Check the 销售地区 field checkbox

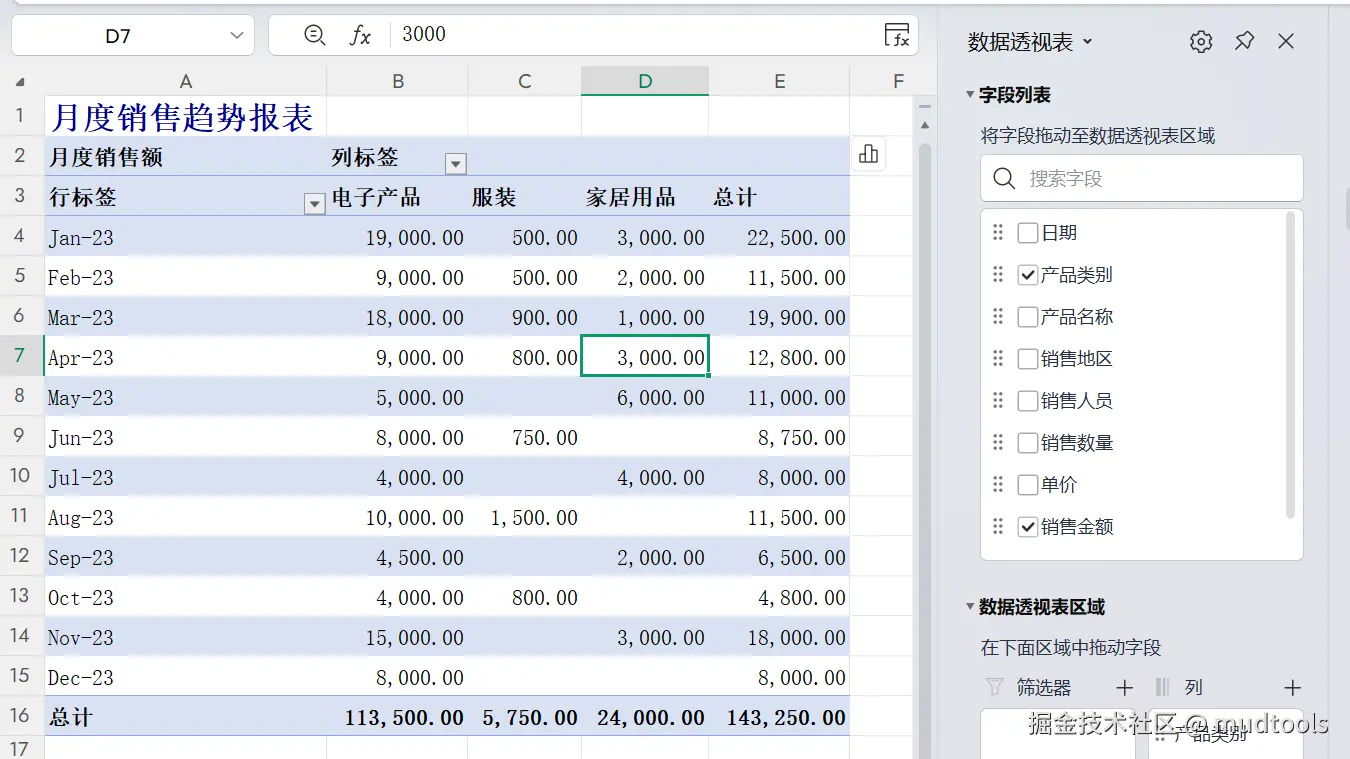(1027, 359)
